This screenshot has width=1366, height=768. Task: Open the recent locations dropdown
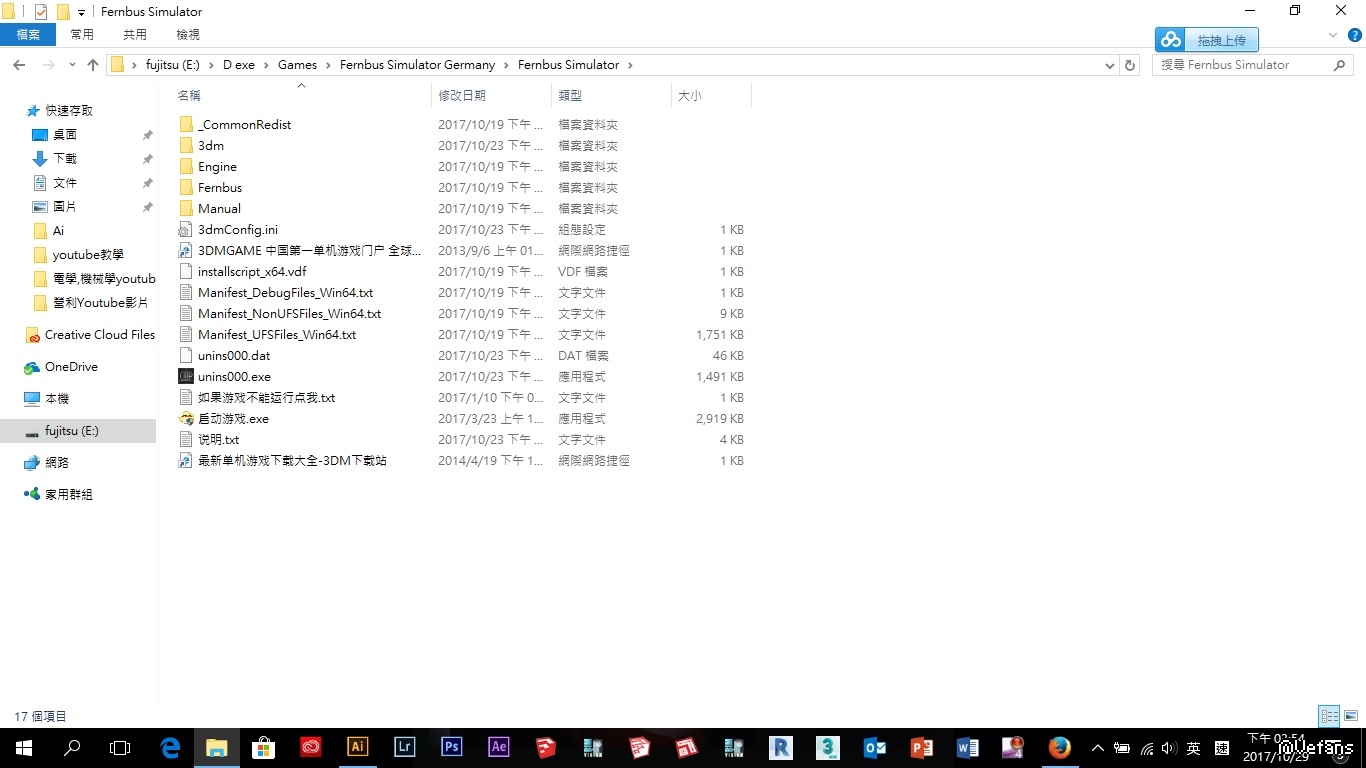[71, 65]
